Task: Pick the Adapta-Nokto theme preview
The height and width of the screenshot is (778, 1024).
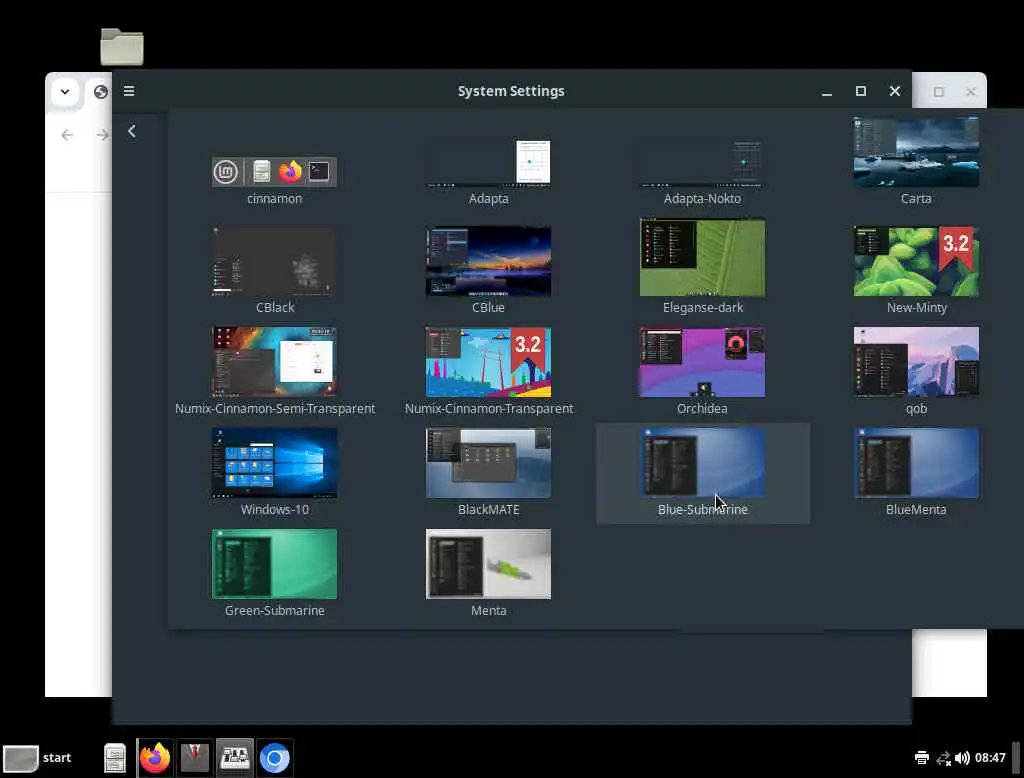Action: coord(702,163)
